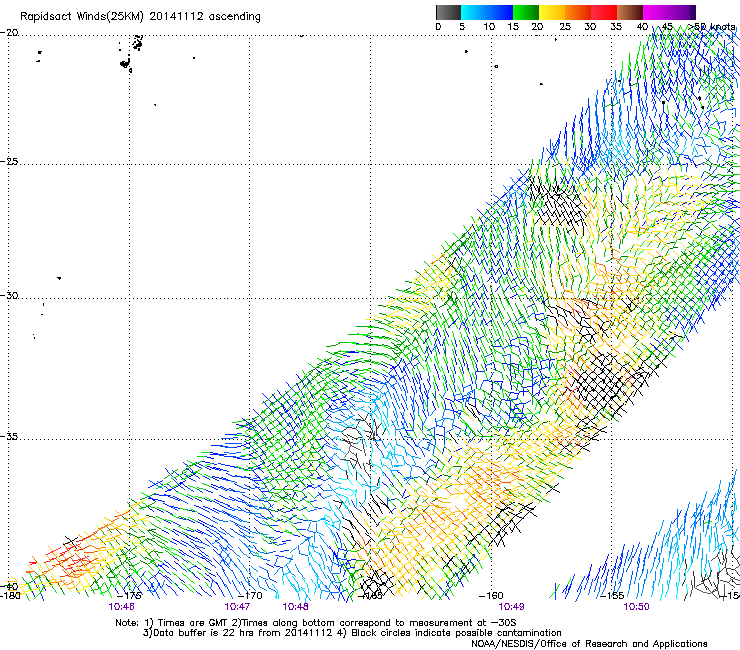Click the 'Rapidscat Winds(25KM) 20141112 ascending' title

point(140,17)
